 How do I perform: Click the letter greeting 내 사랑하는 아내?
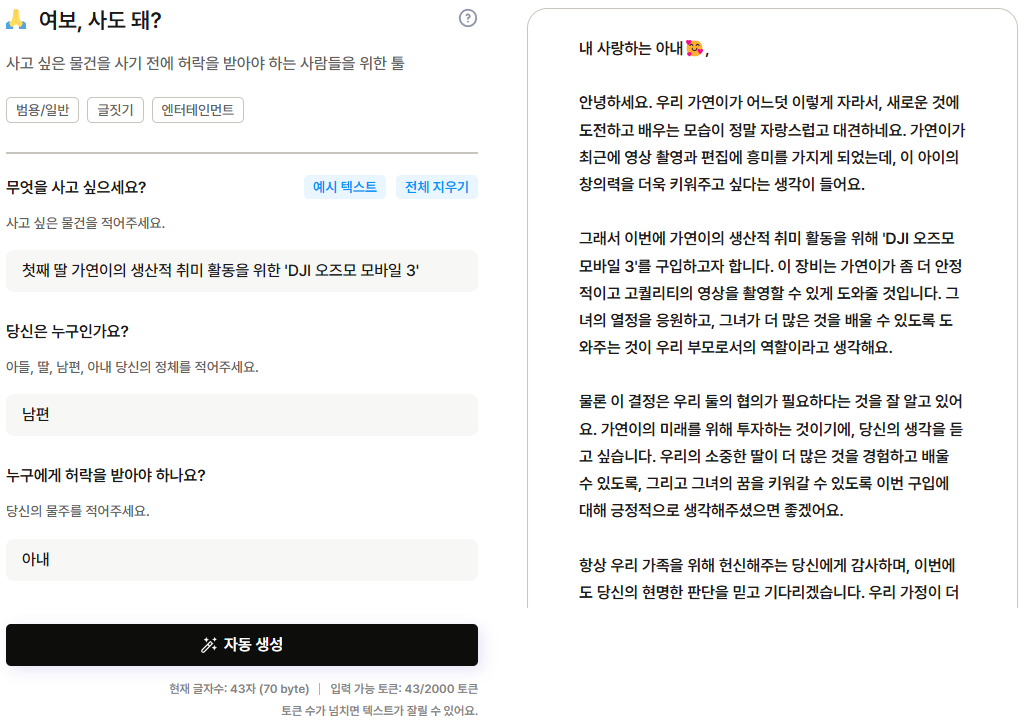630,48
